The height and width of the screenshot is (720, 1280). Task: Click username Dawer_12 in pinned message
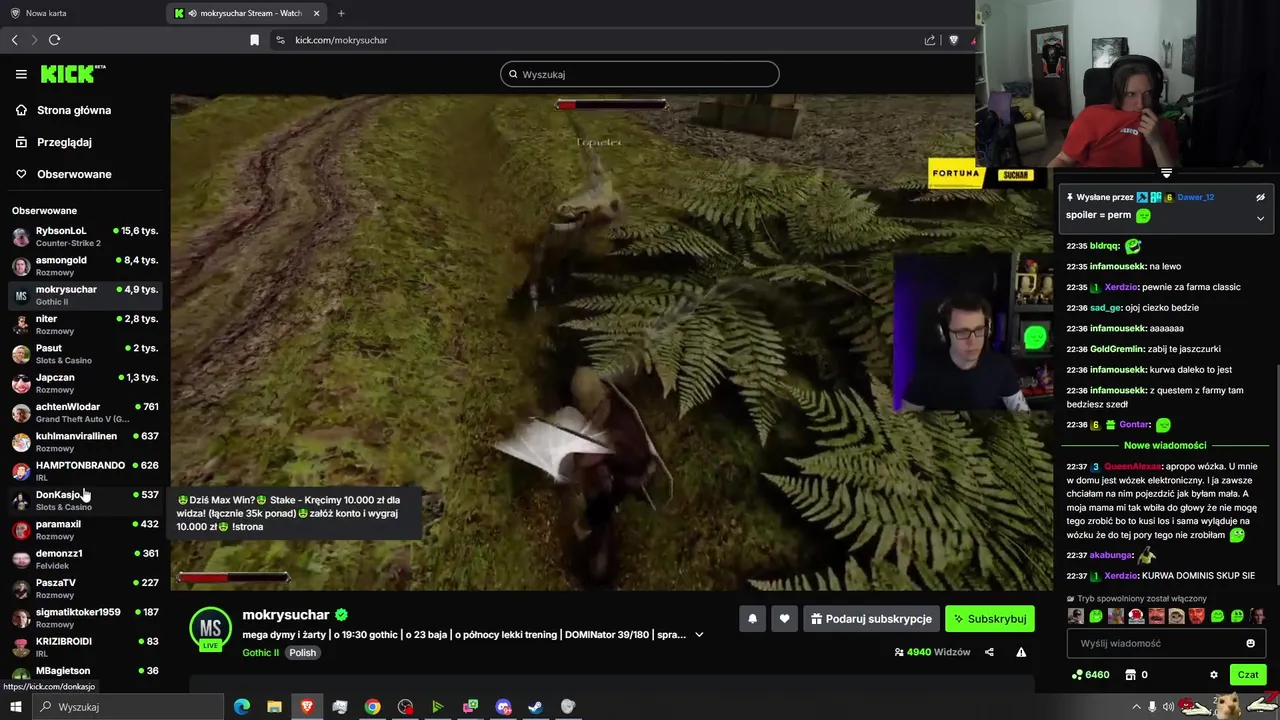(x=1195, y=197)
